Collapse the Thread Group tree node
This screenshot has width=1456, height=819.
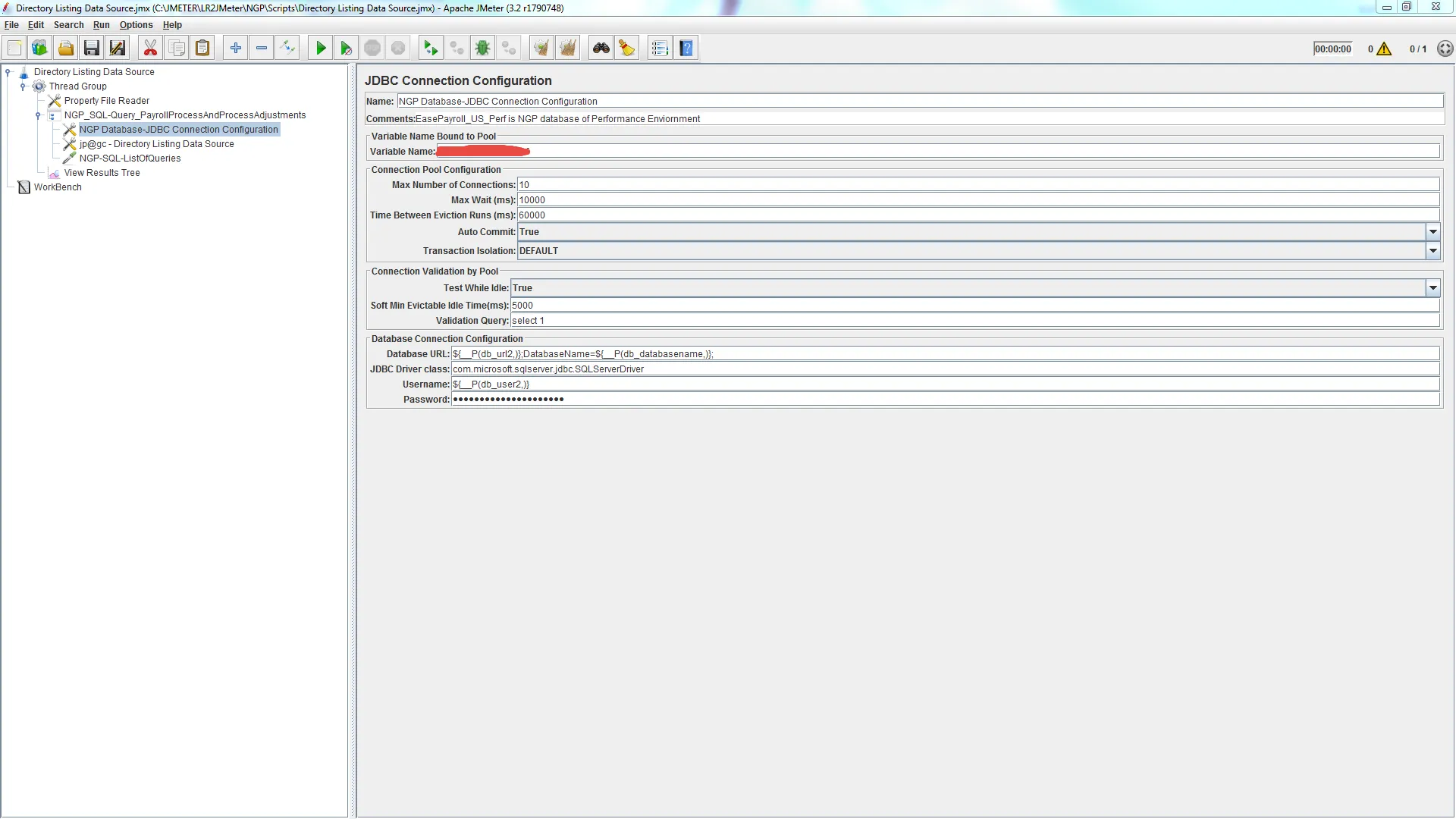pyautogui.click(x=23, y=86)
